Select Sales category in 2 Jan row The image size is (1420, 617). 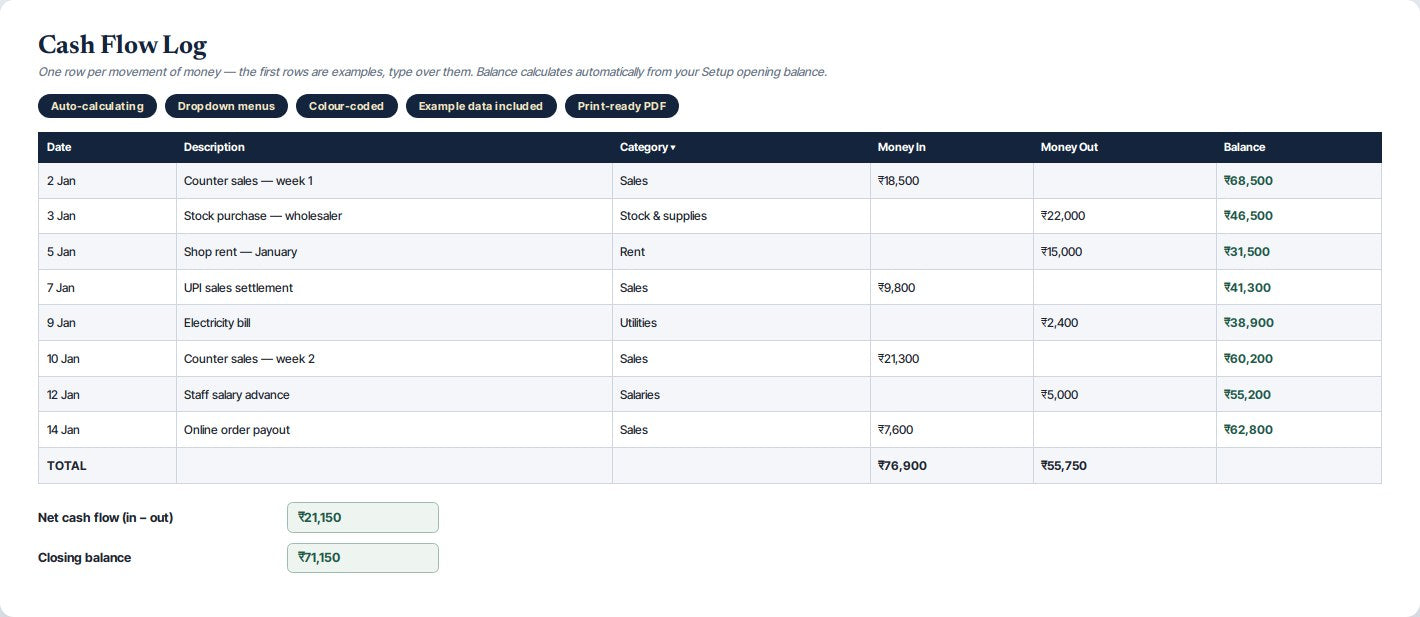[x=741, y=181]
